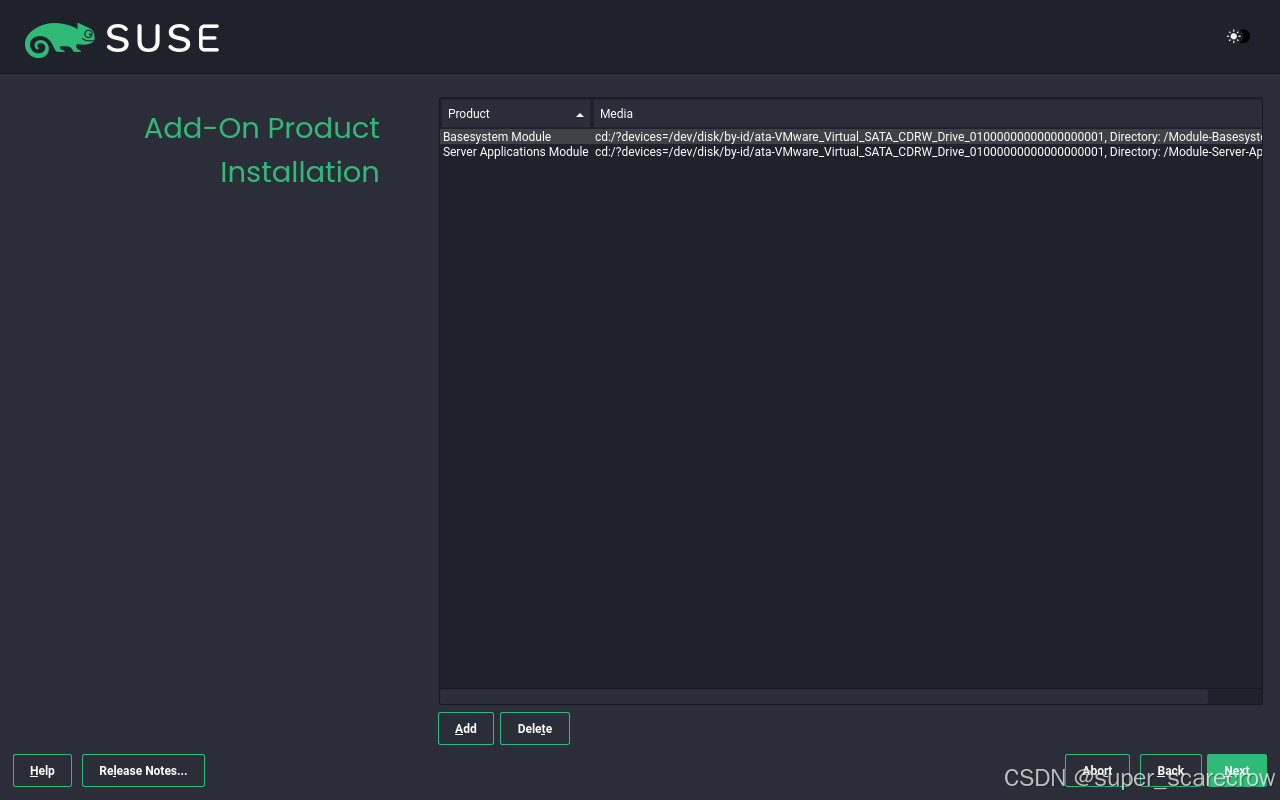1280x800 pixels.
Task: Proceed with the Next button
Action: coord(1237,771)
